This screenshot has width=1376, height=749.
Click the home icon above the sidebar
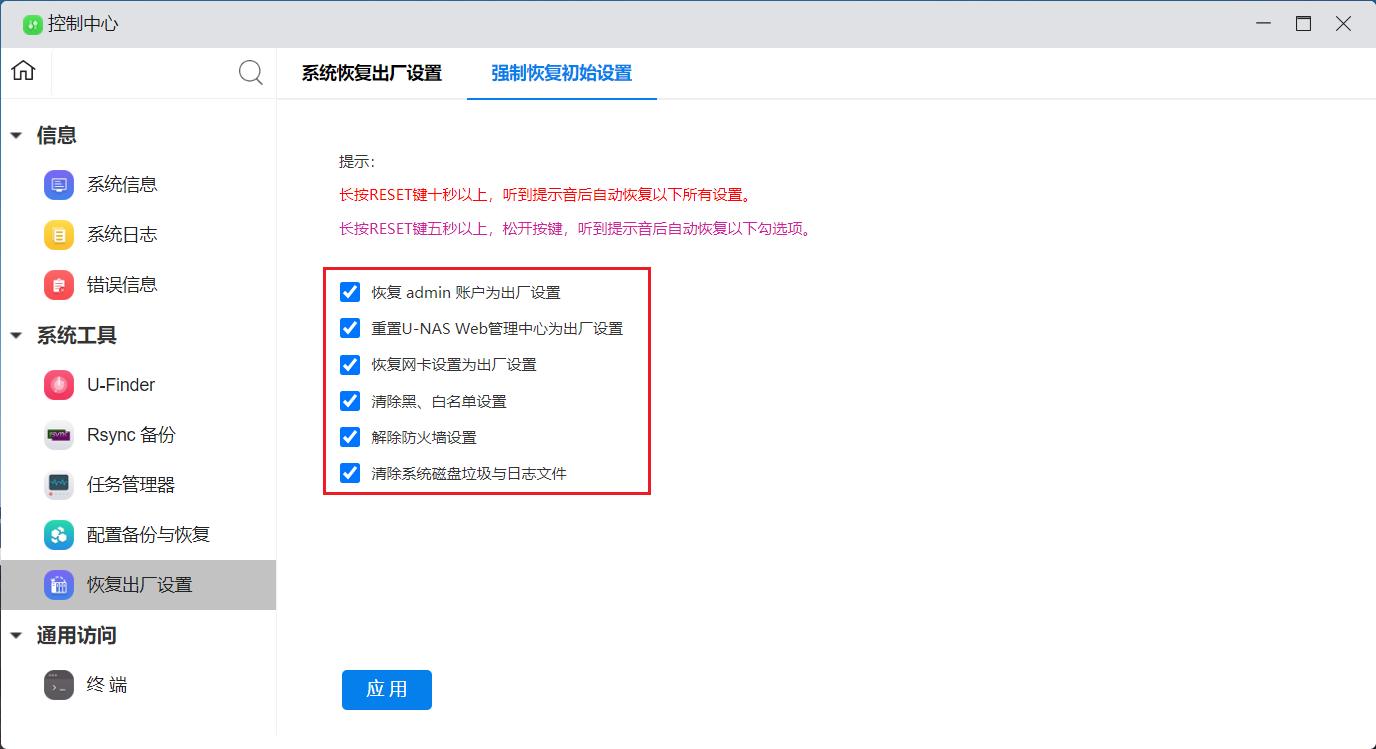(22, 71)
